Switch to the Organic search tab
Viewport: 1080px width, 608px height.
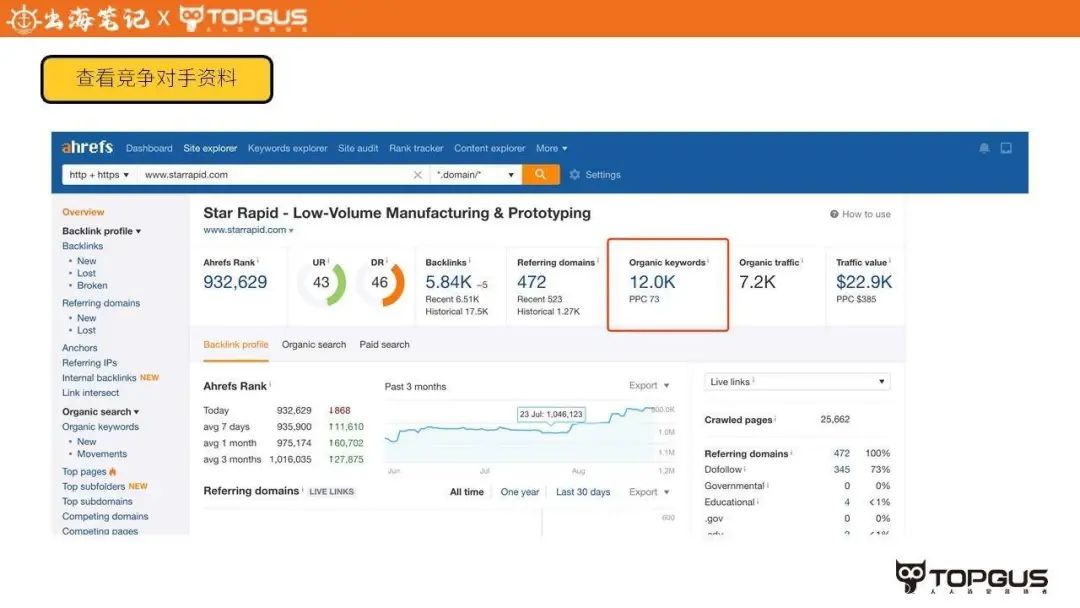pyautogui.click(x=313, y=344)
